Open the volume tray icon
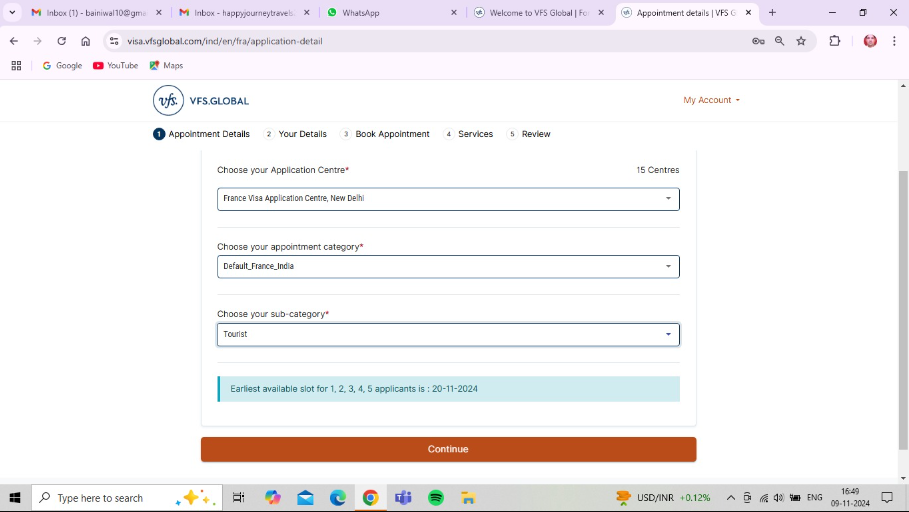Screen dimensions: 909x512 point(779,498)
